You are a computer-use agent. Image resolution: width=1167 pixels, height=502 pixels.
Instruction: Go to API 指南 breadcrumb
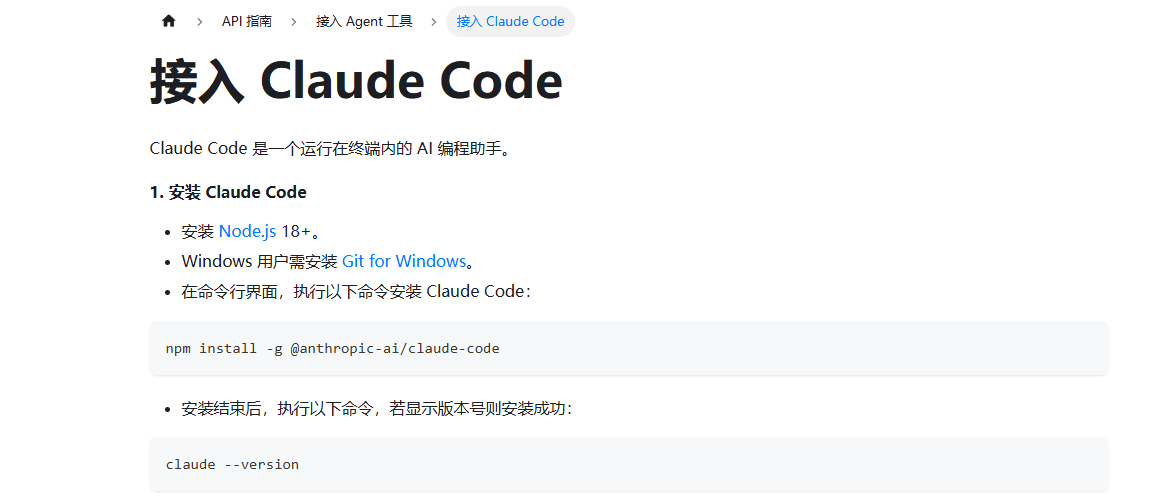tap(246, 21)
